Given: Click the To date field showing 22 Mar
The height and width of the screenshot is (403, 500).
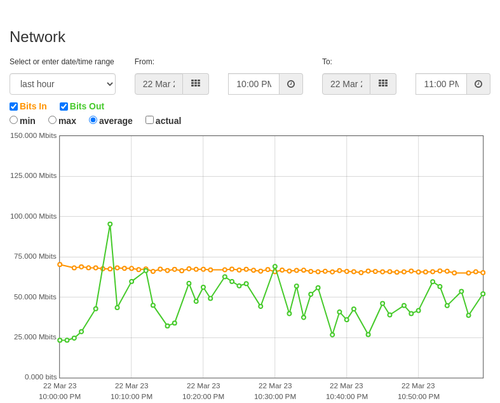Looking at the screenshot, I should click(346, 84).
